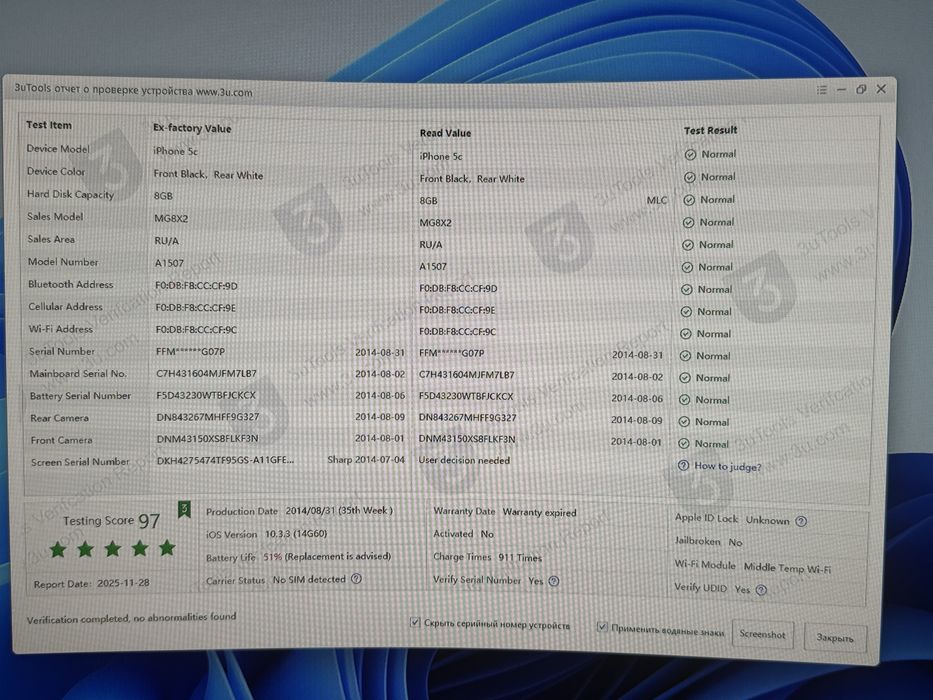Image resolution: width=933 pixels, height=700 pixels.
Task: Click the Screenshot button
Action: pos(762,635)
